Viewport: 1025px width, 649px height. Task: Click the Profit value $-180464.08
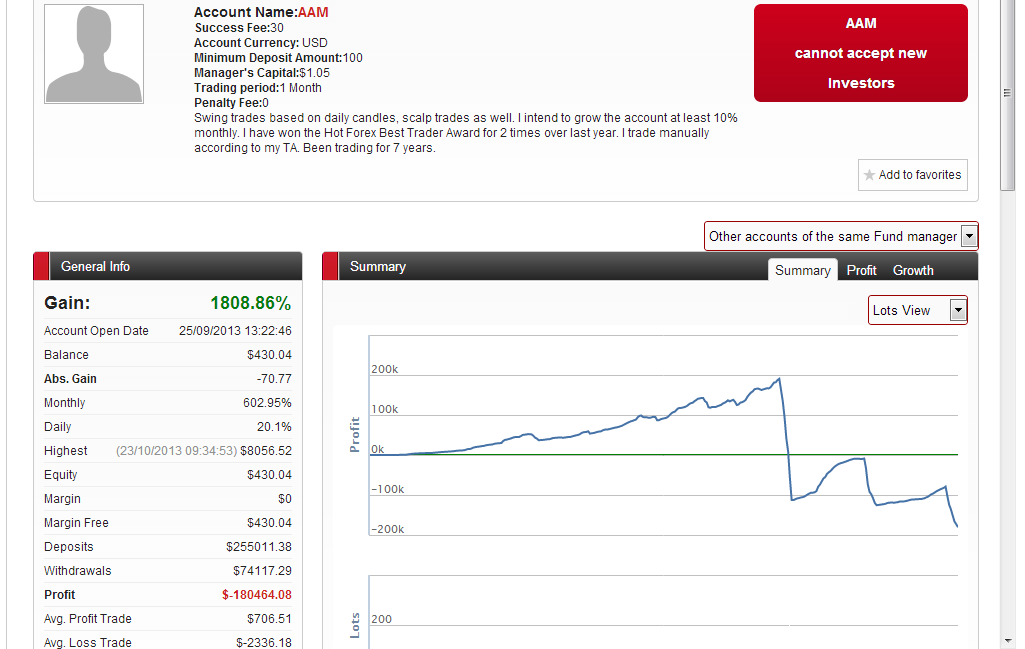[x=257, y=595]
